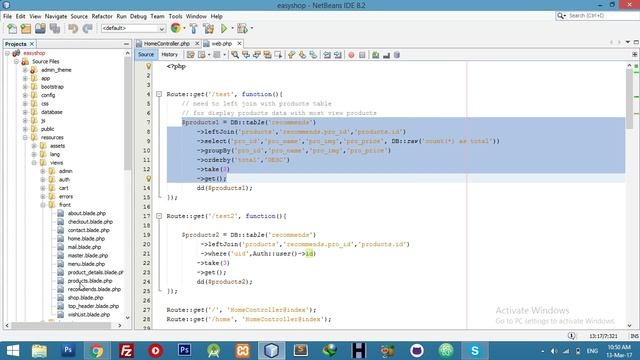Select the web.php editor tab
The height and width of the screenshot is (360, 640).
click(x=222, y=43)
